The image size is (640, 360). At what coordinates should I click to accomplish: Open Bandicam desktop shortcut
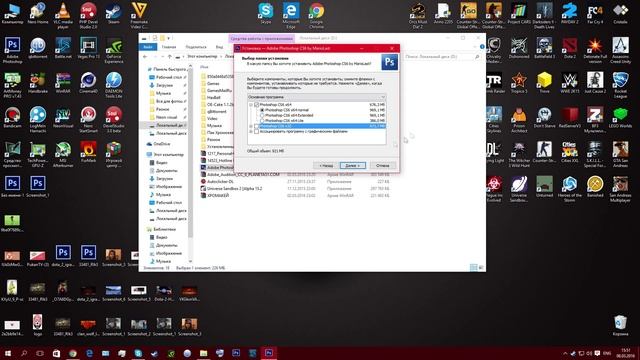click(x=12, y=118)
